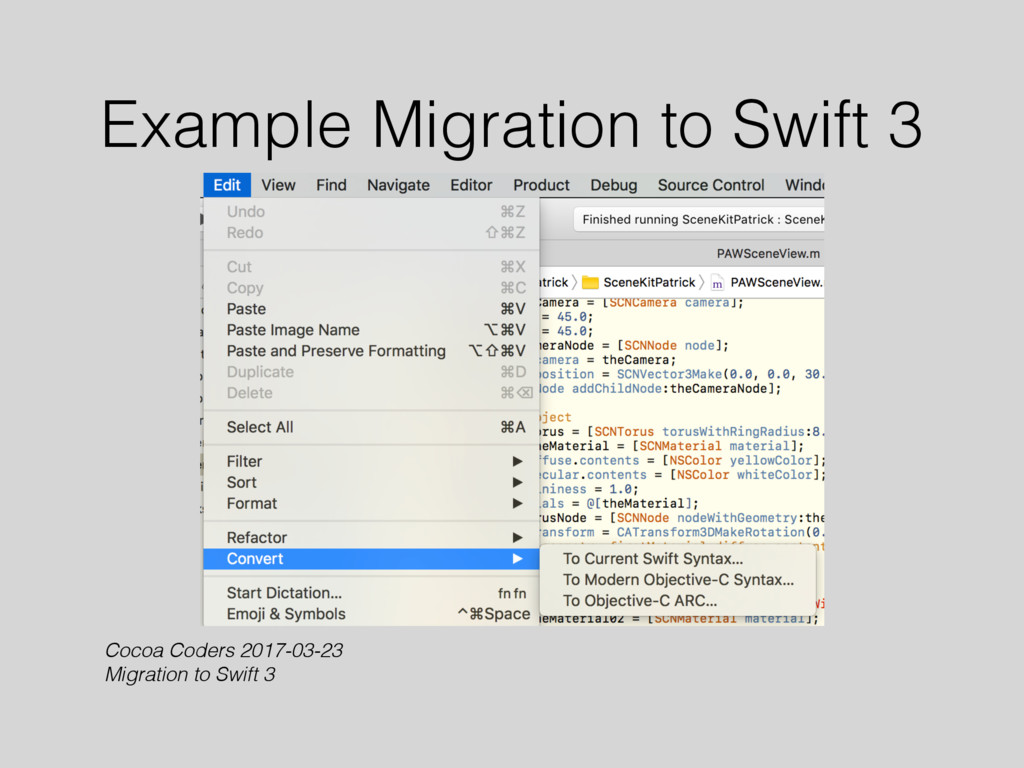Open the Editor menu

(471, 185)
